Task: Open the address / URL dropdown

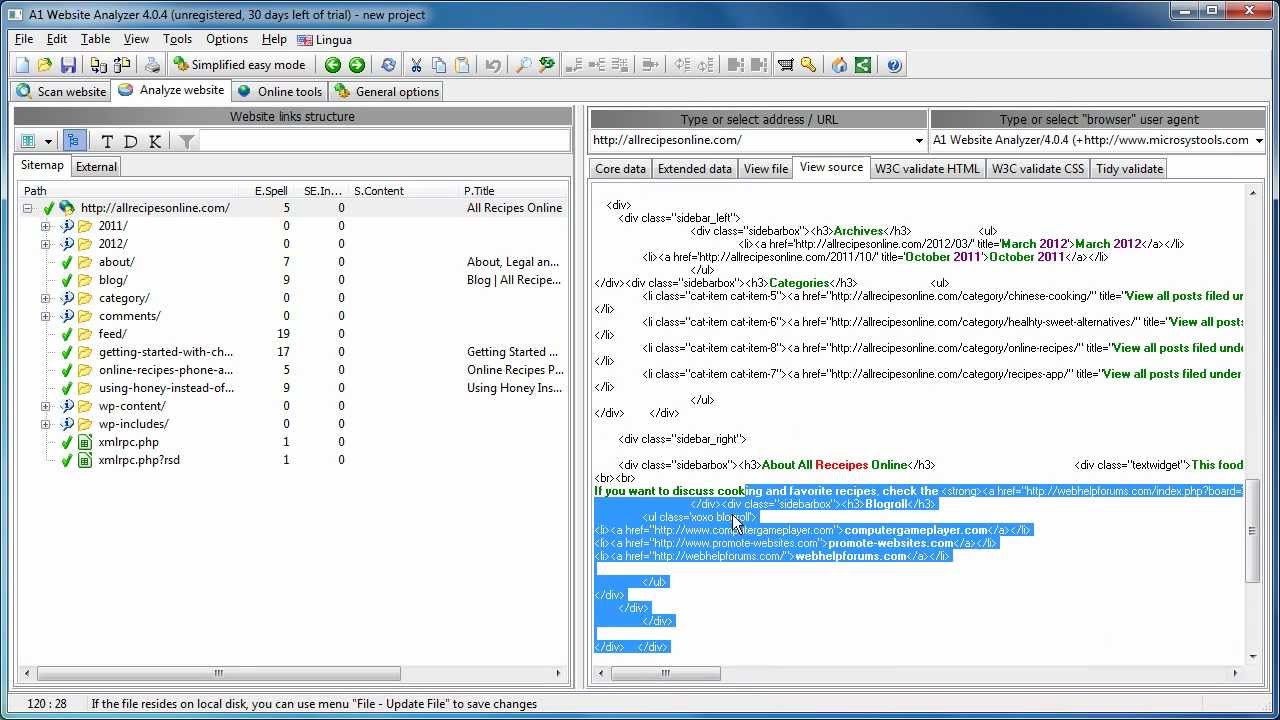Action: tap(918, 141)
